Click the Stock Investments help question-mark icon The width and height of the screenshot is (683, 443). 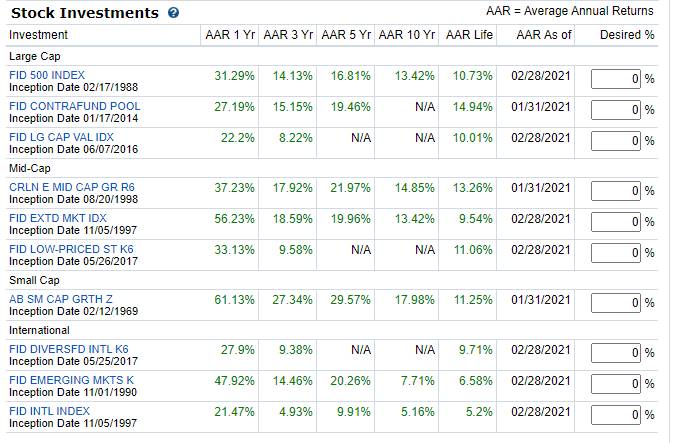point(173,13)
